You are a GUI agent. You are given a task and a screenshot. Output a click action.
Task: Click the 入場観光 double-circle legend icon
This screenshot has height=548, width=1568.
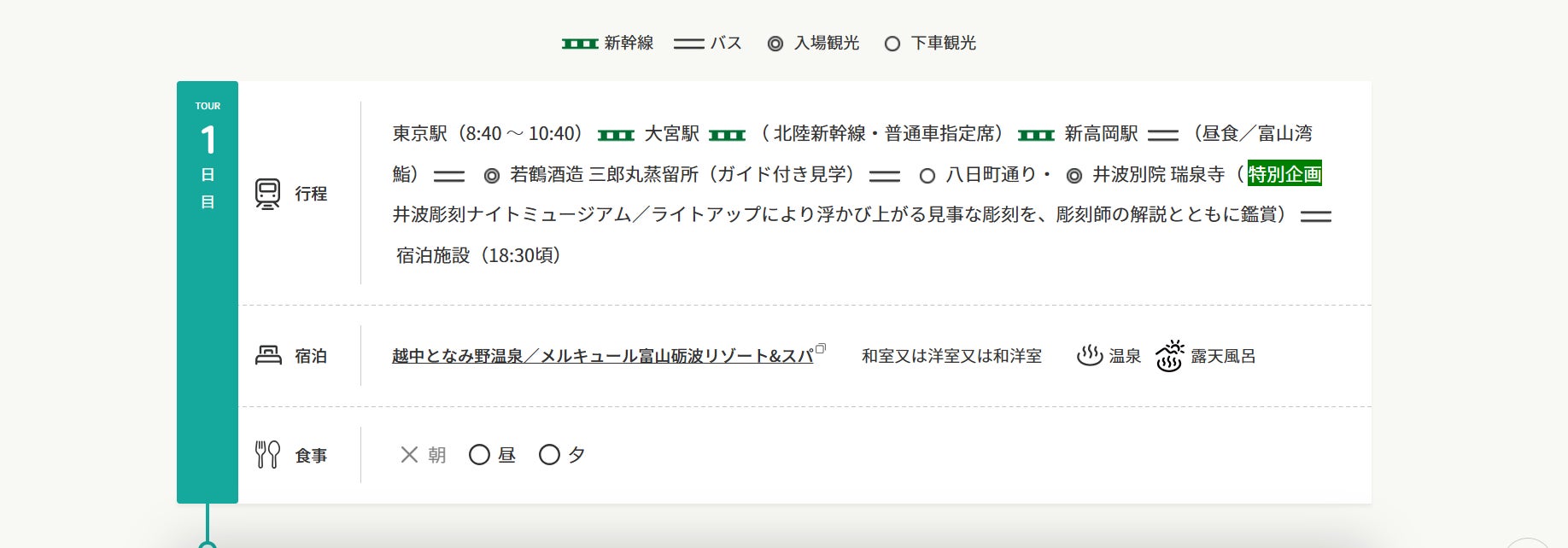[x=775, y=44]
